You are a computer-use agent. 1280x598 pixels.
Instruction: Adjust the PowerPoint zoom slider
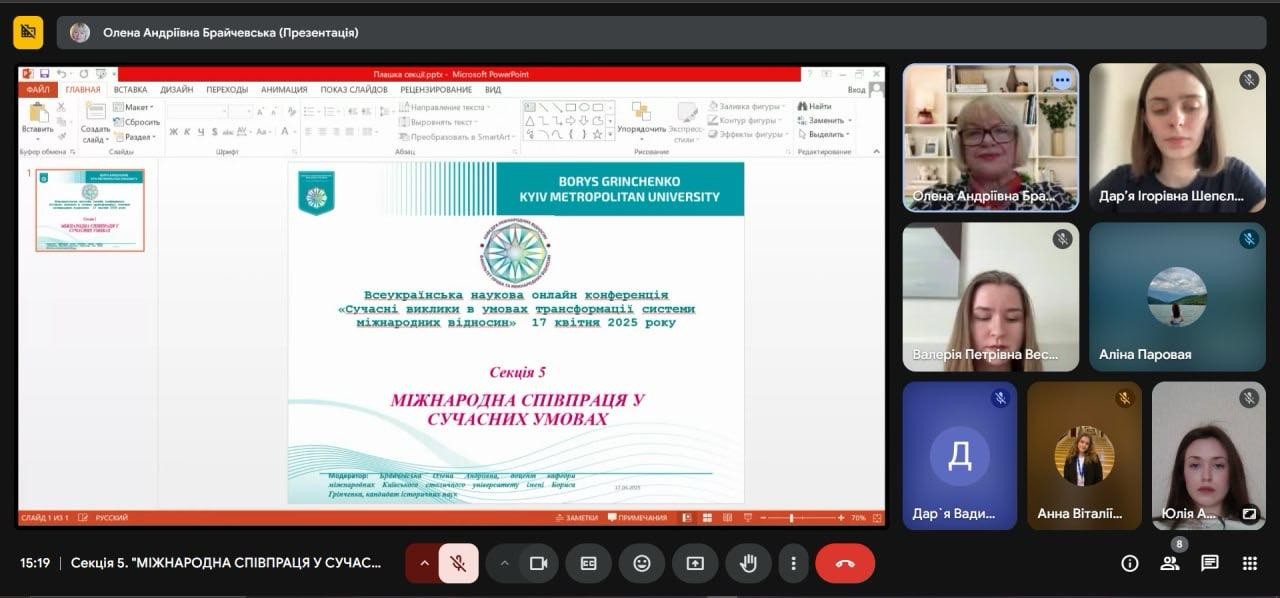[791, 518]
